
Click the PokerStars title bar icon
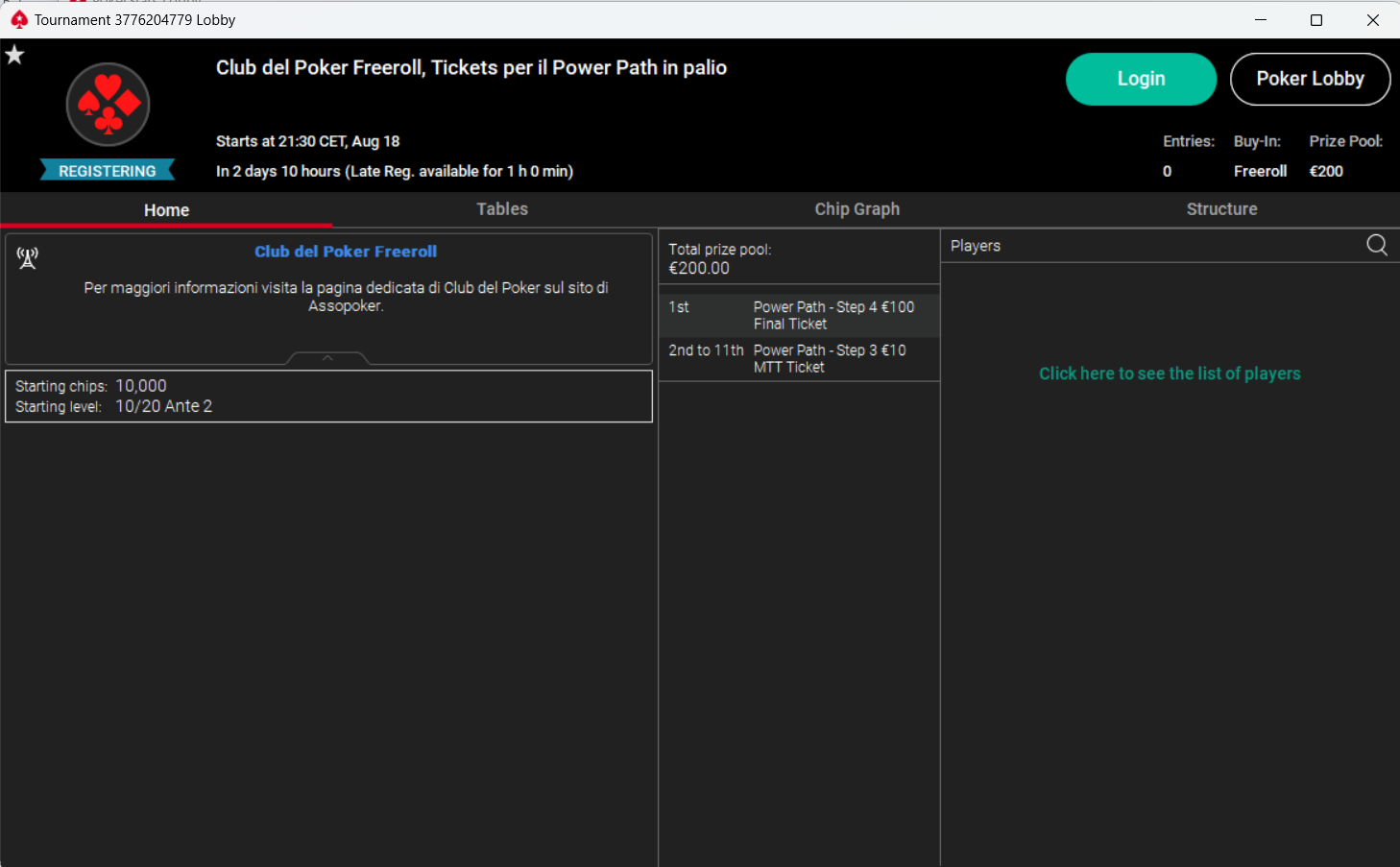[x=18, y=19]
